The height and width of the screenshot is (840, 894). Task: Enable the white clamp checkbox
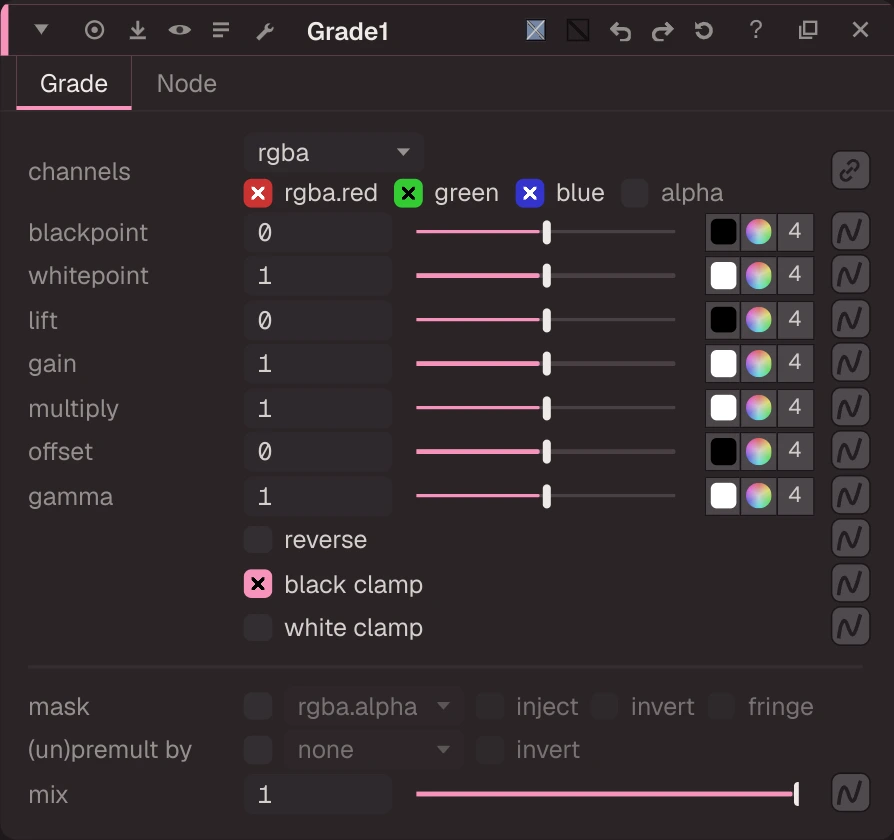[258, 627]
